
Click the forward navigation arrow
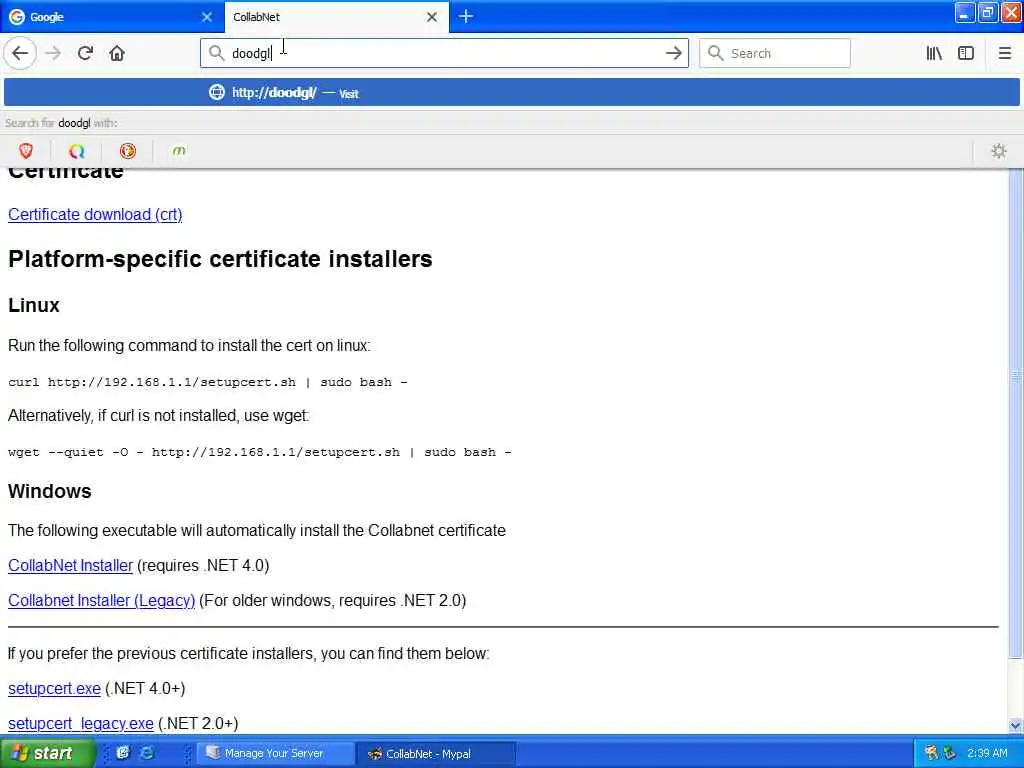(x=53, y=53)
